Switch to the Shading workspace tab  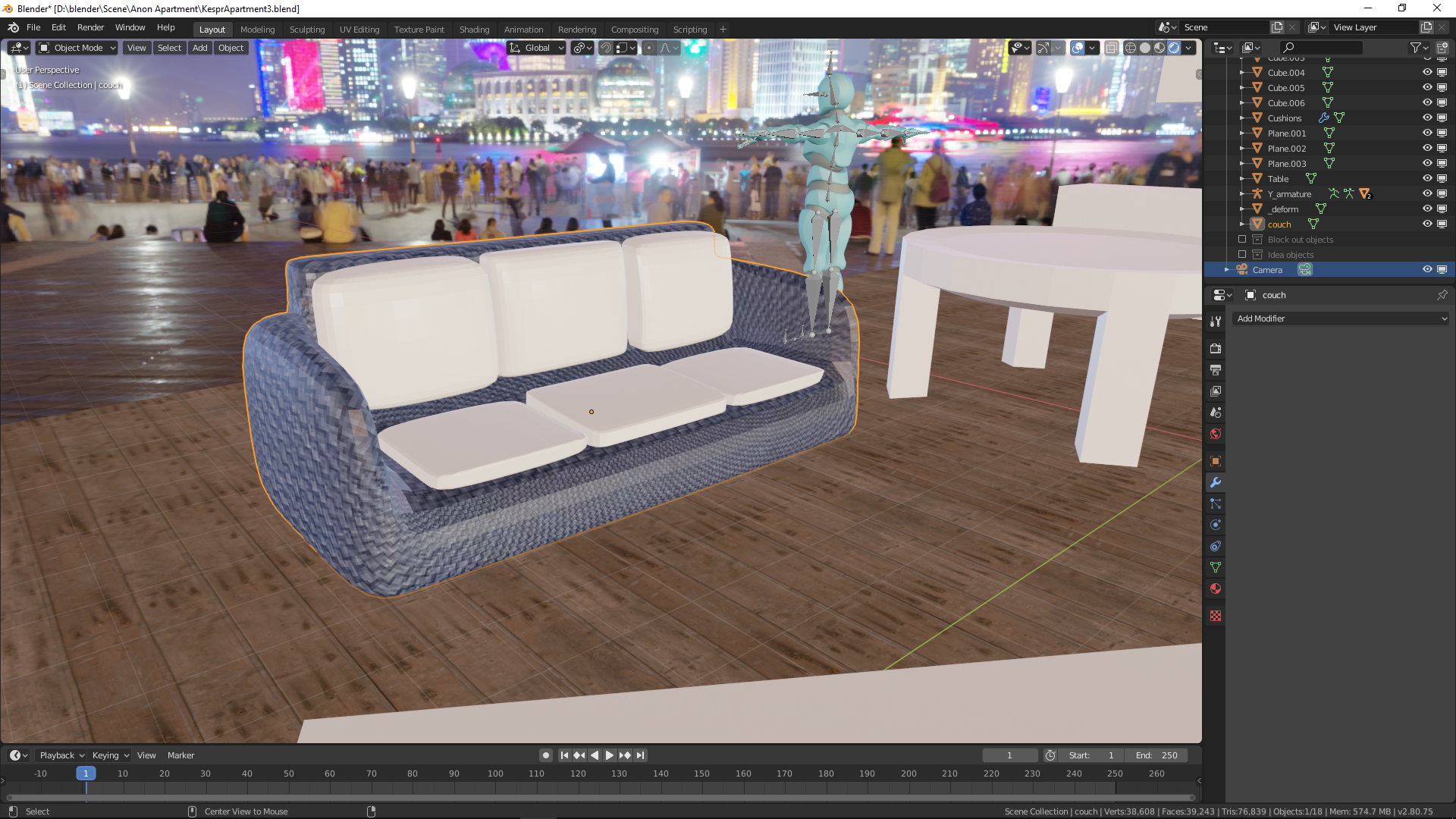[474, 30]
